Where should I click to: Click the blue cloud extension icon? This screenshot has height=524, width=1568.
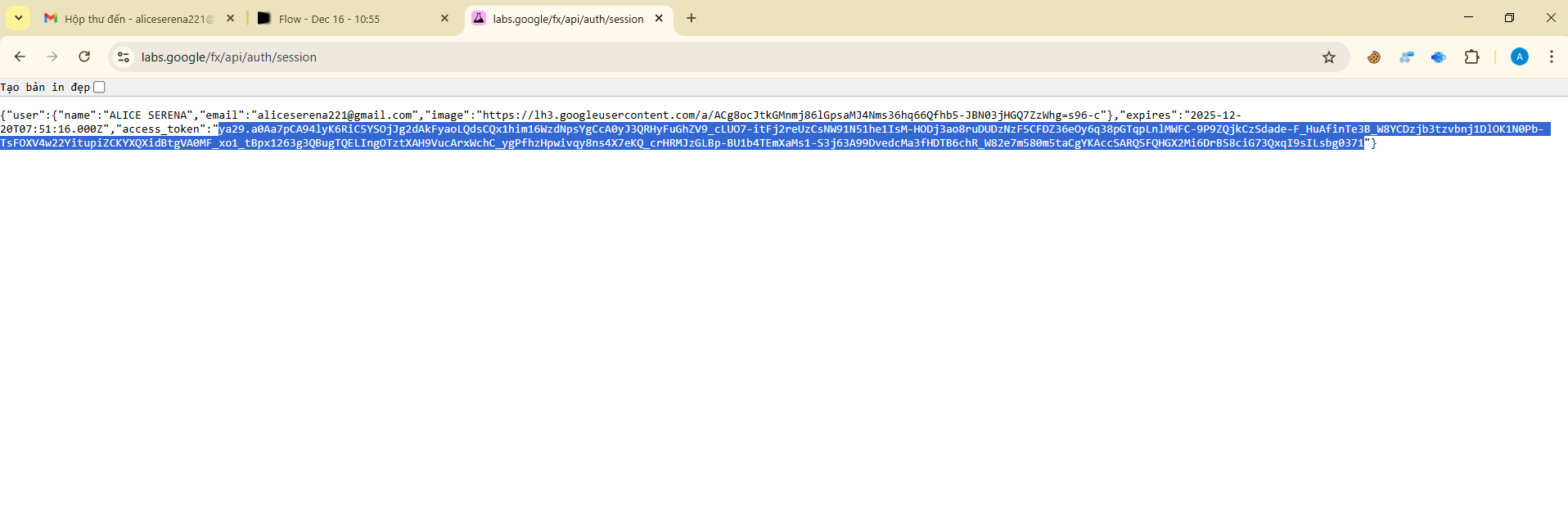click(x=1438, y=56)
